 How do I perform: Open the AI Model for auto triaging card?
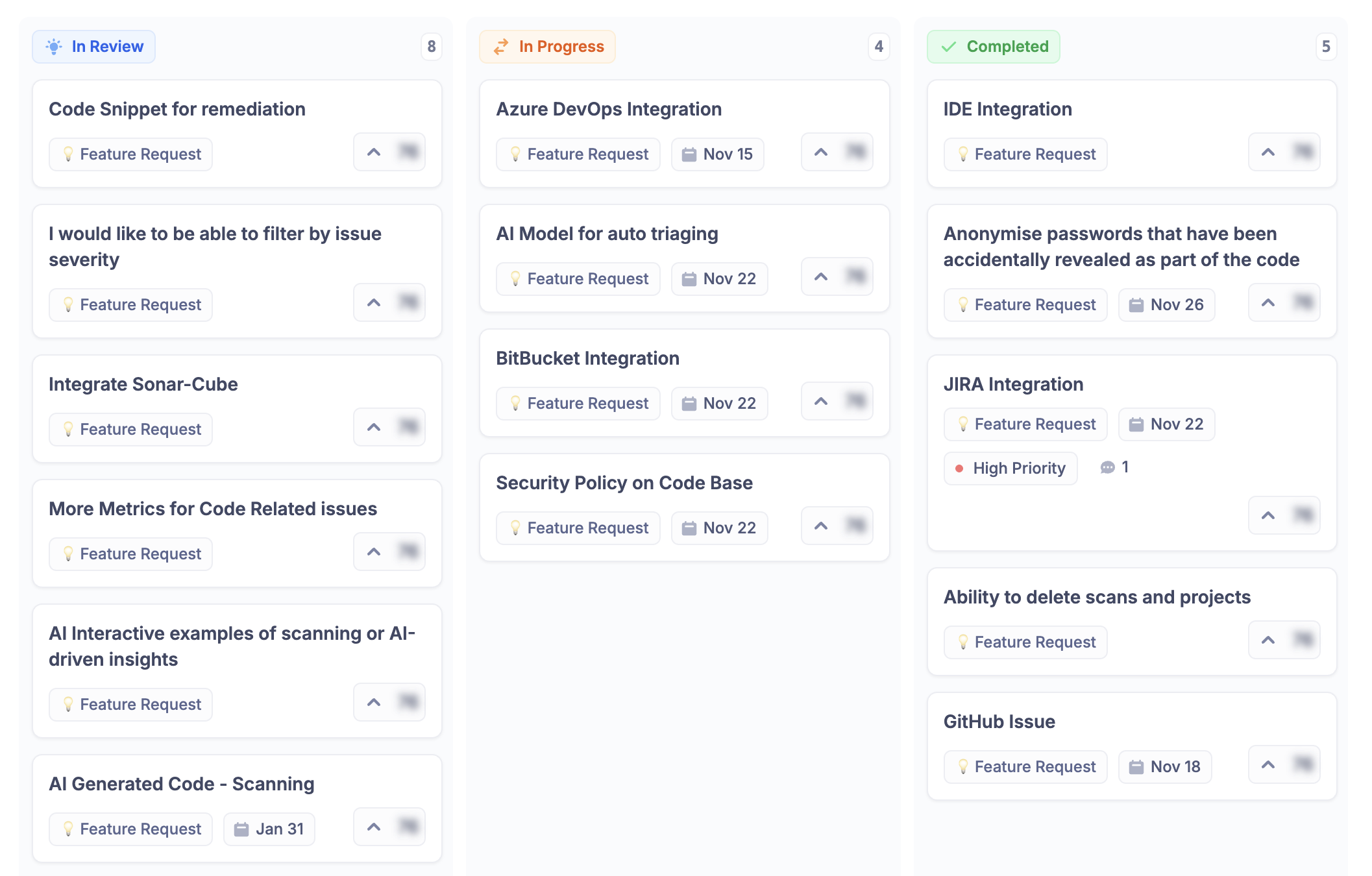point(607,234)
